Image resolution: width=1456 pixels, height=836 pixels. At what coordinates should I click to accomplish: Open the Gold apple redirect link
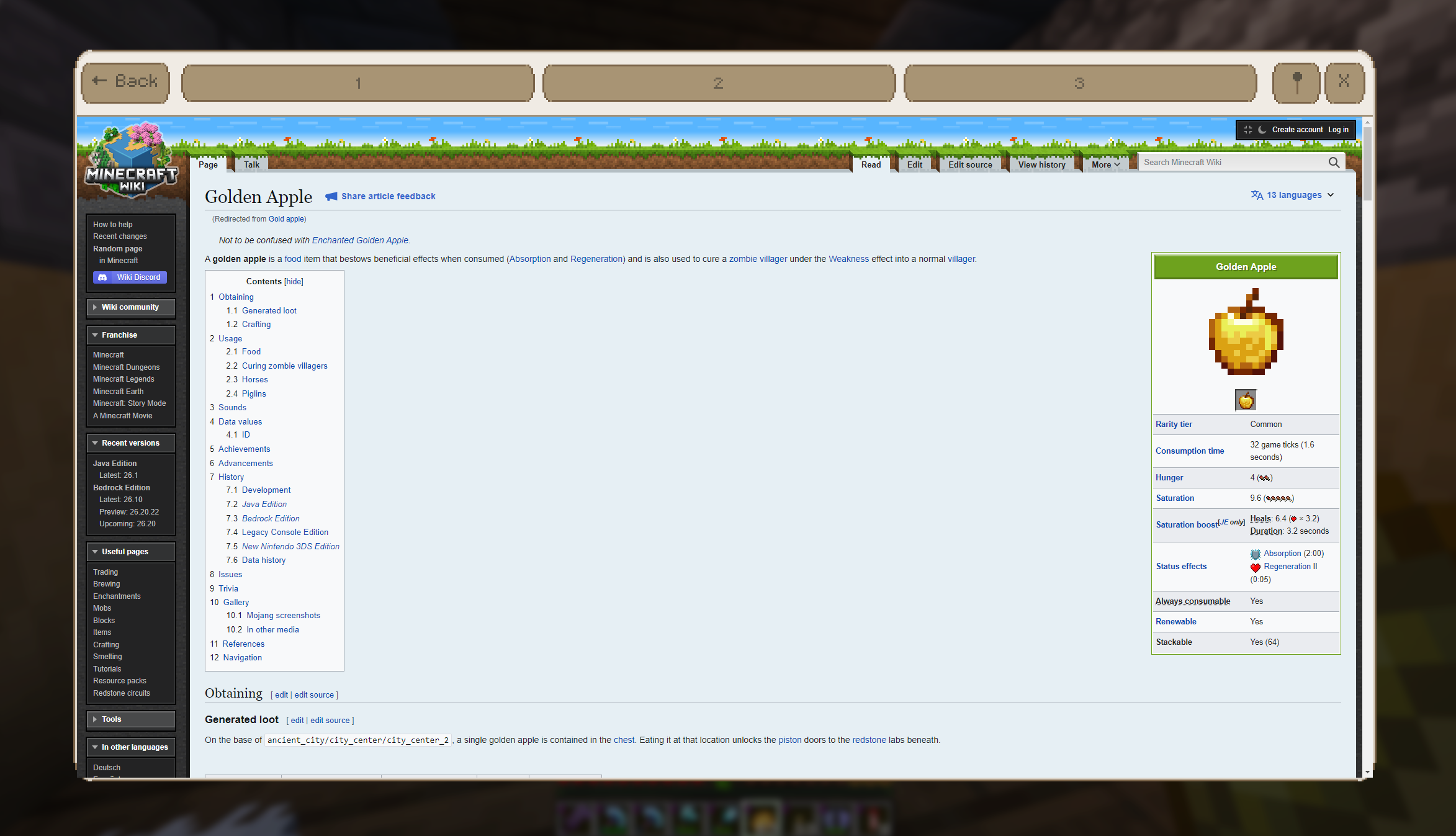tap(285, 219)
